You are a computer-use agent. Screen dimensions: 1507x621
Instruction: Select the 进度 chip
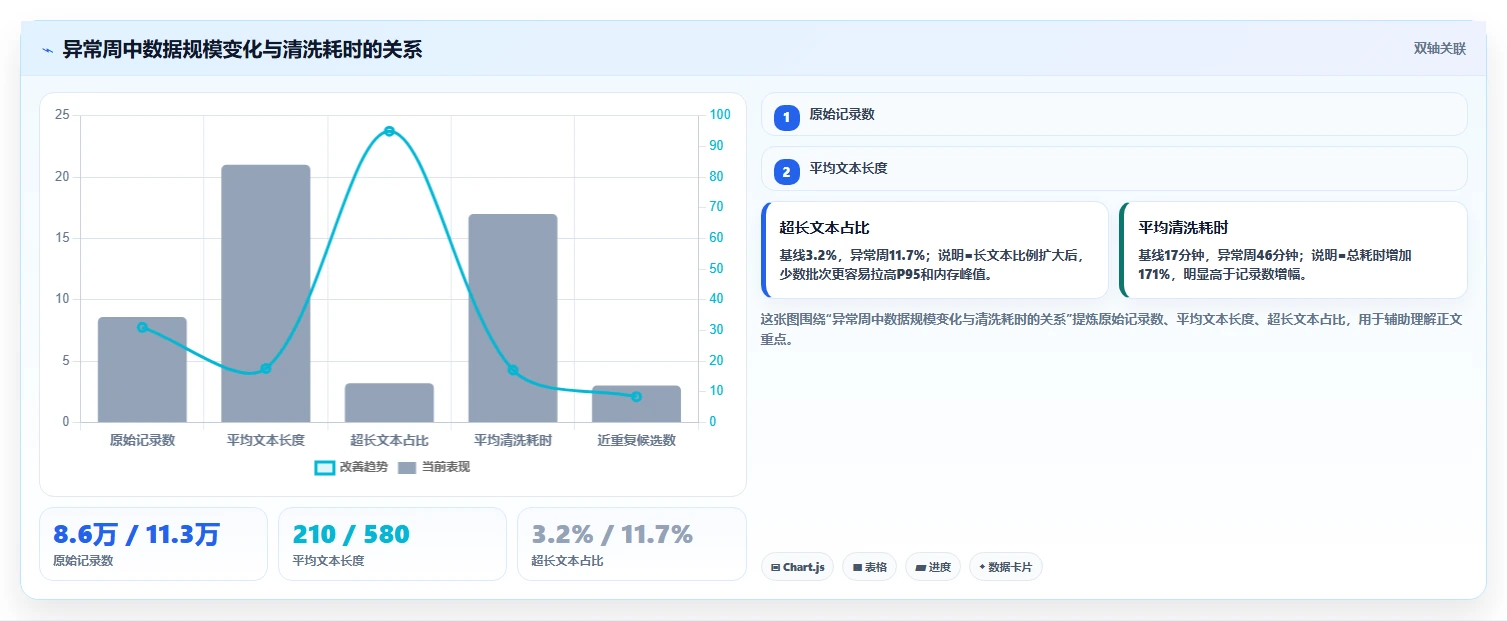pos(932,567)
